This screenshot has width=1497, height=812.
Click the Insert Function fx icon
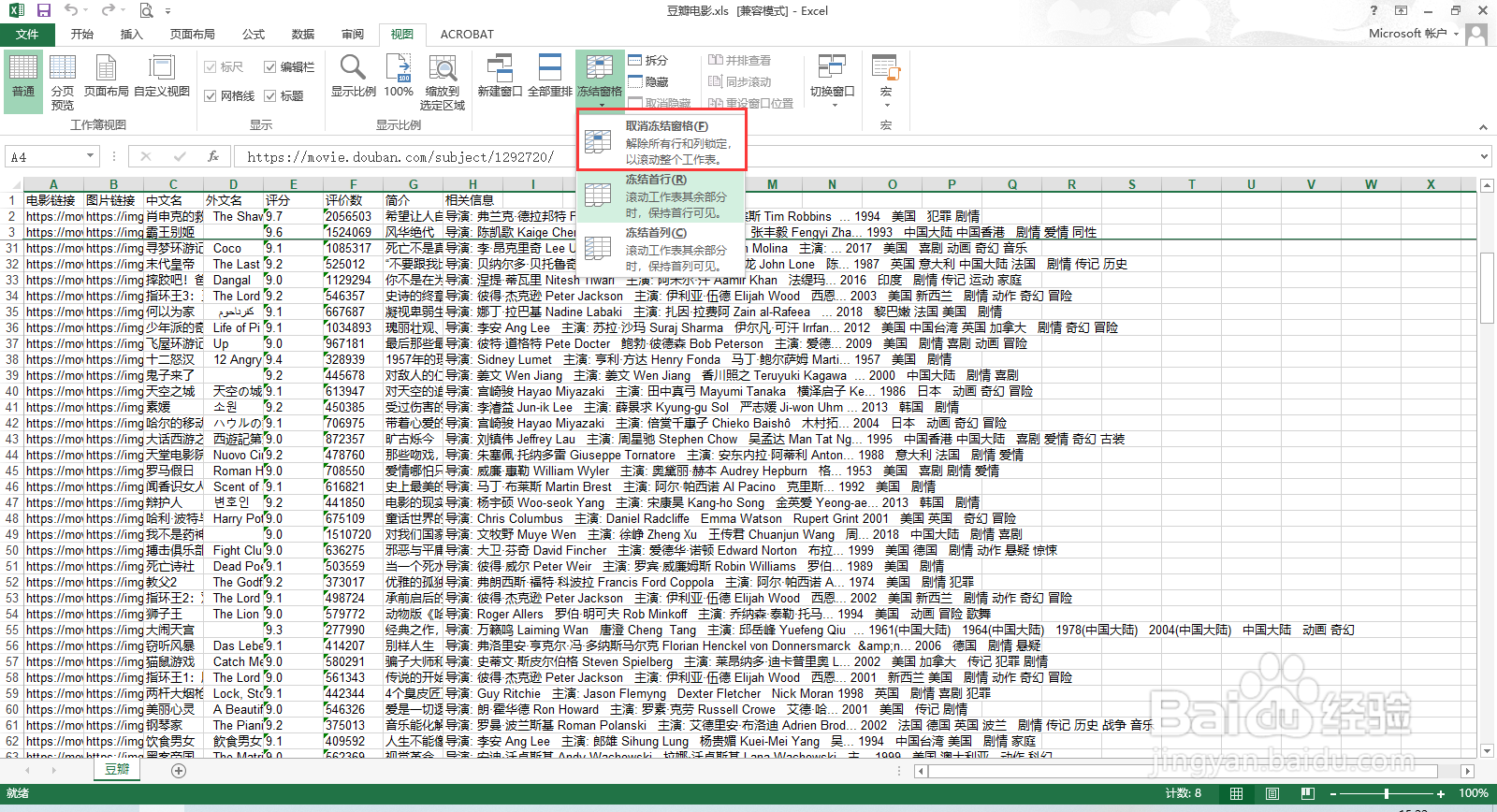[213, 157]
